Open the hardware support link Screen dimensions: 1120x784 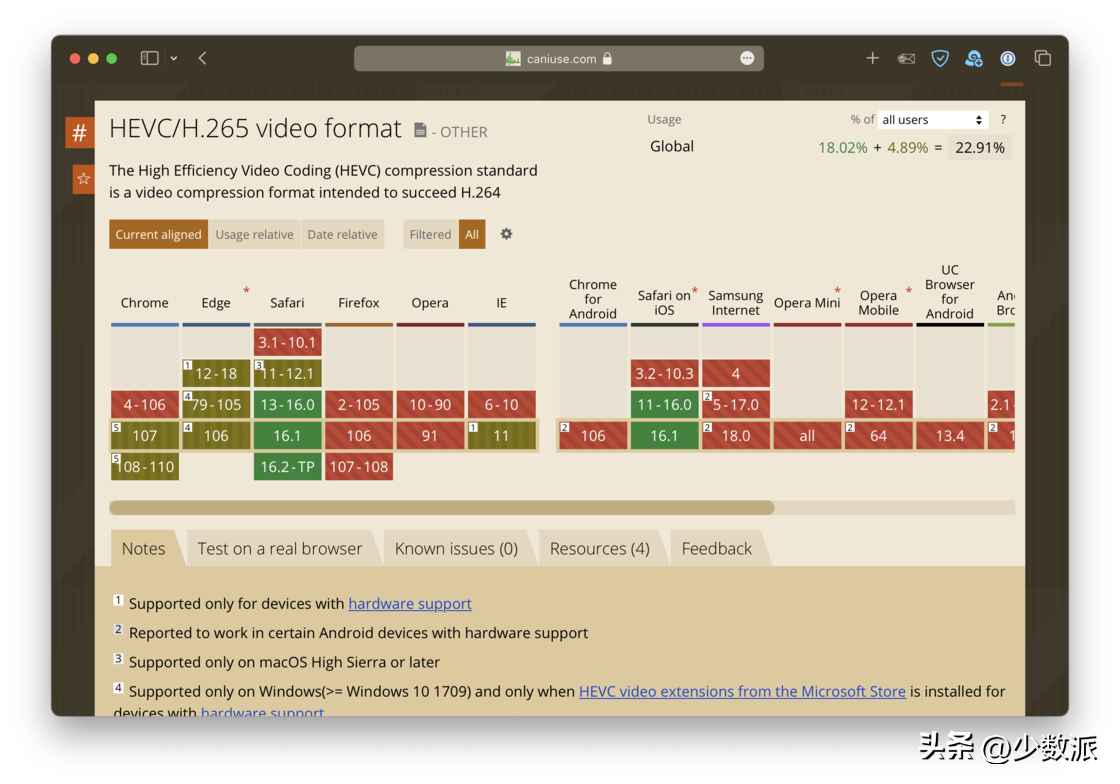tap(410, 604)
